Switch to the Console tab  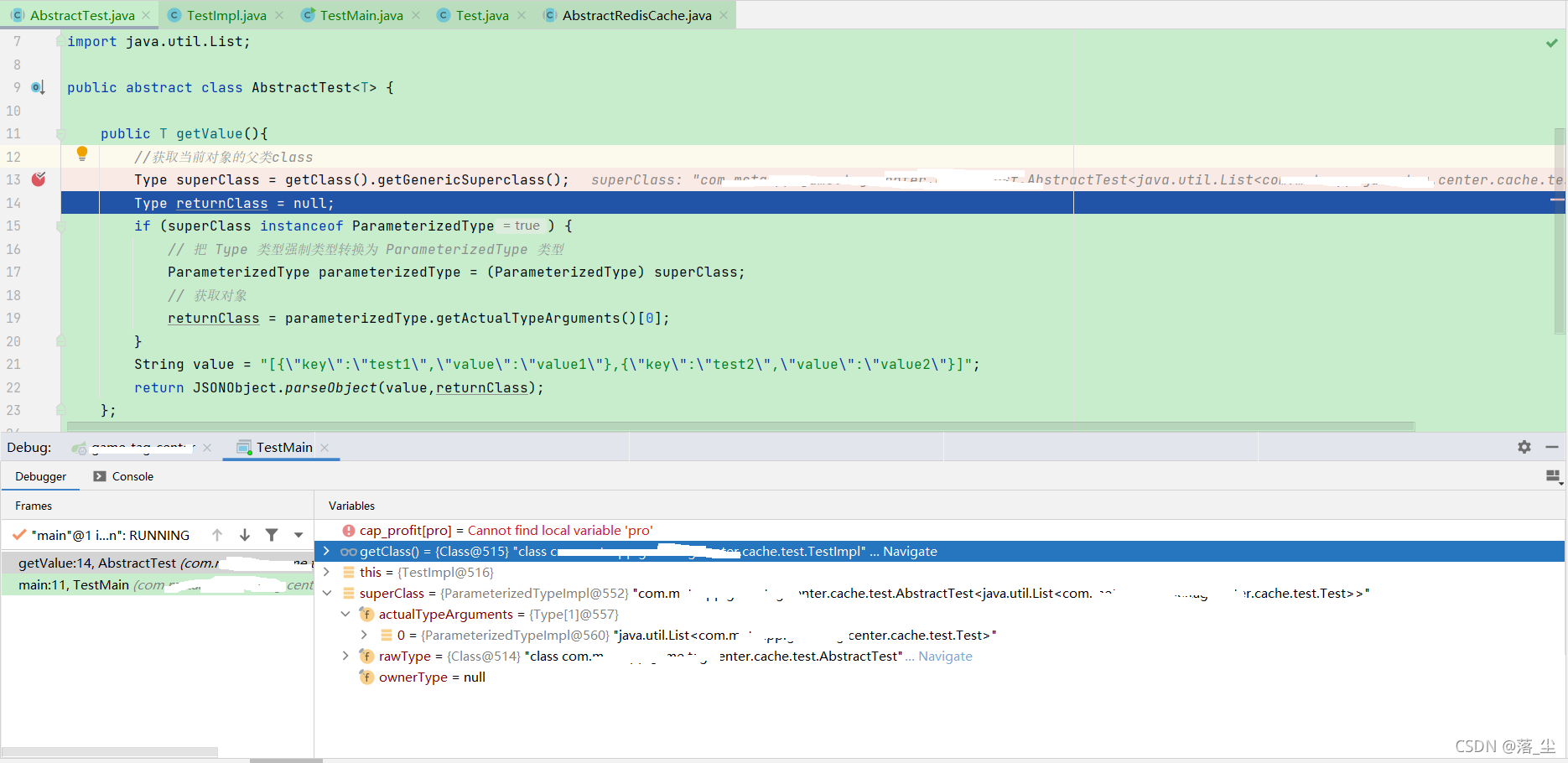pos(123,476)
